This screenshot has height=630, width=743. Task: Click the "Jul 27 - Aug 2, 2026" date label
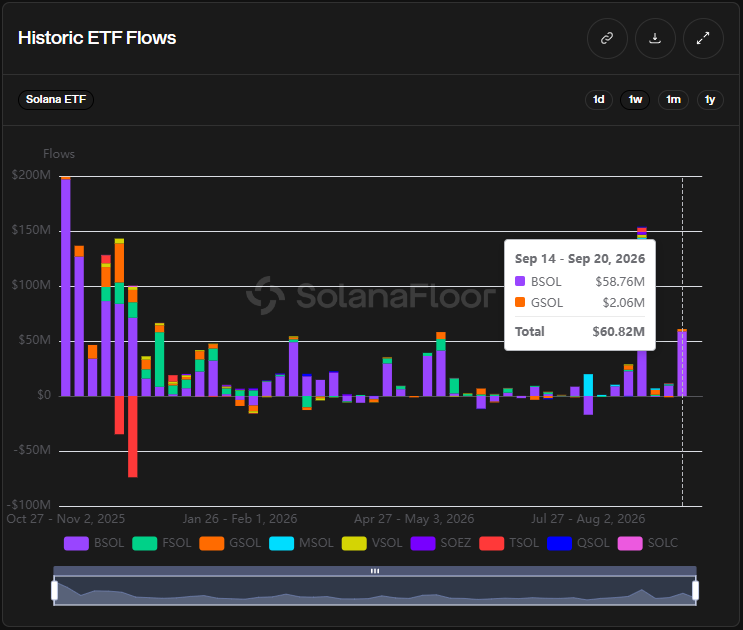tap(588, 519)
